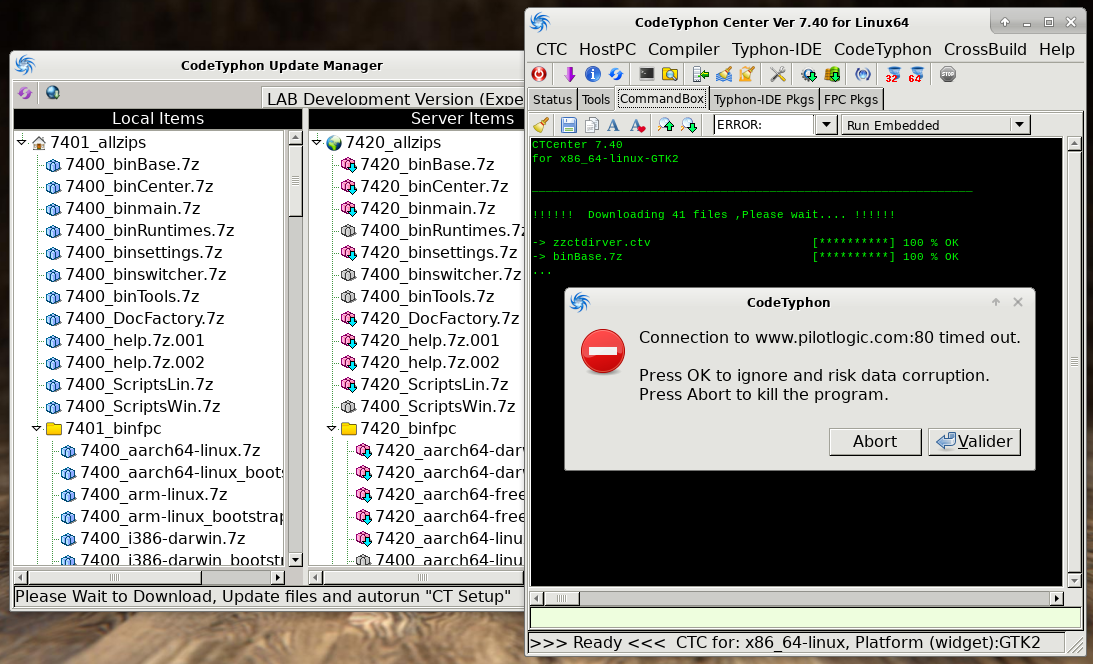
Task: Open the Compiler menu
Action: tap(683, 49)
